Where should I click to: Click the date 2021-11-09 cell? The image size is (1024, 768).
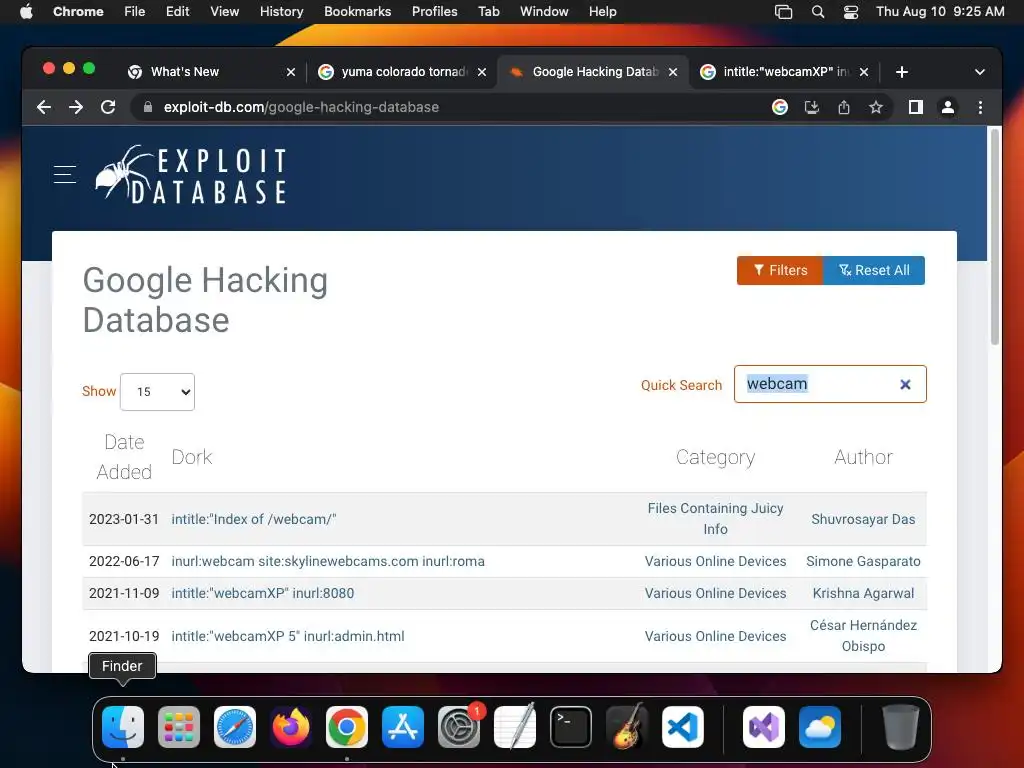point(124,593)
